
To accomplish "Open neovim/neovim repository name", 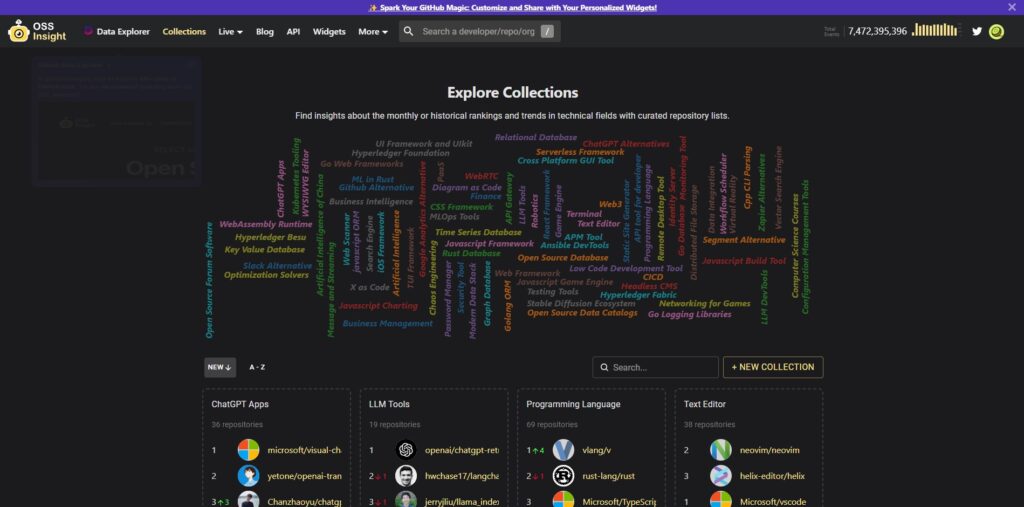I will coord(769,450).
